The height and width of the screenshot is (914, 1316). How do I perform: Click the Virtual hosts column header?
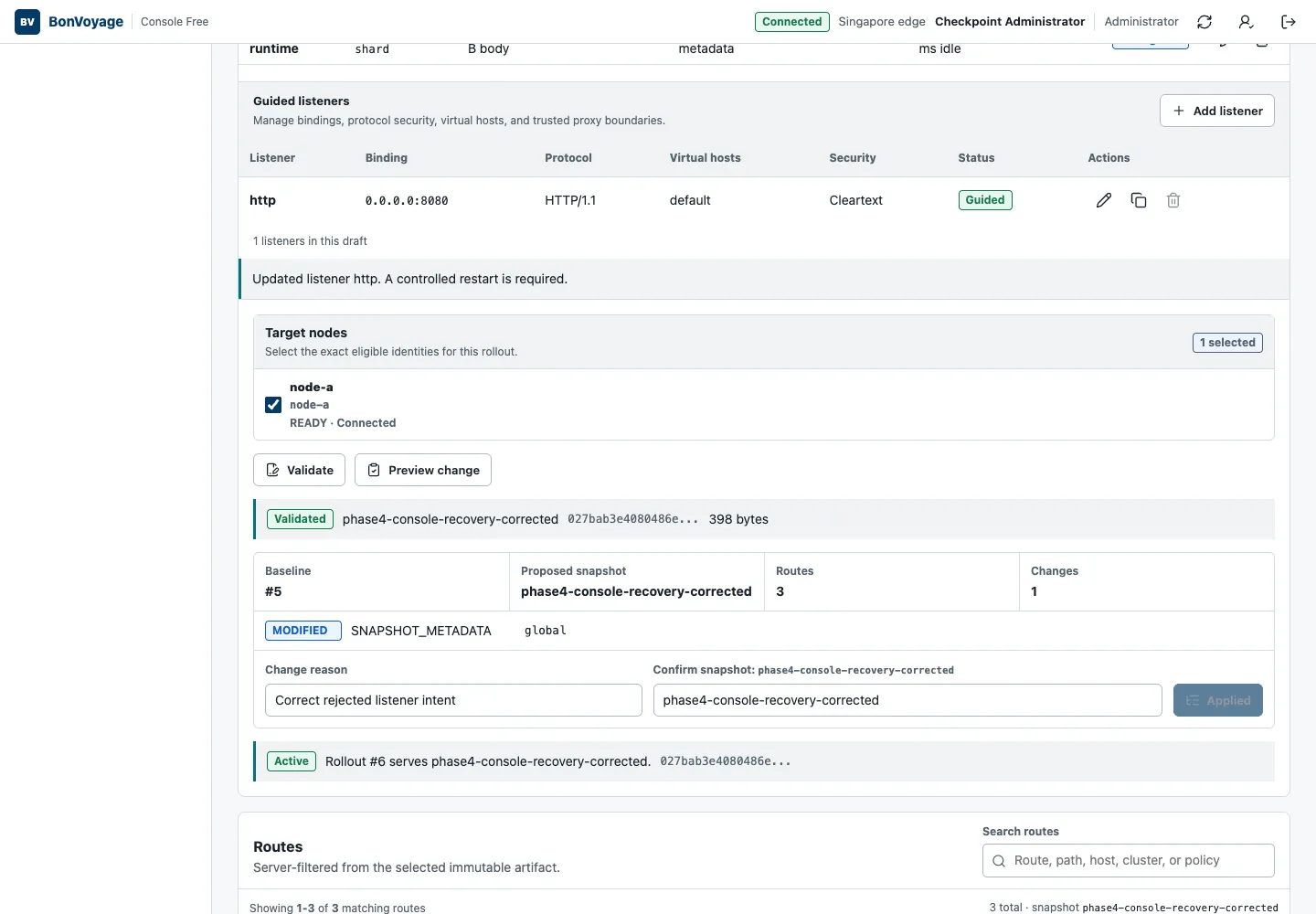click(706, 158)
